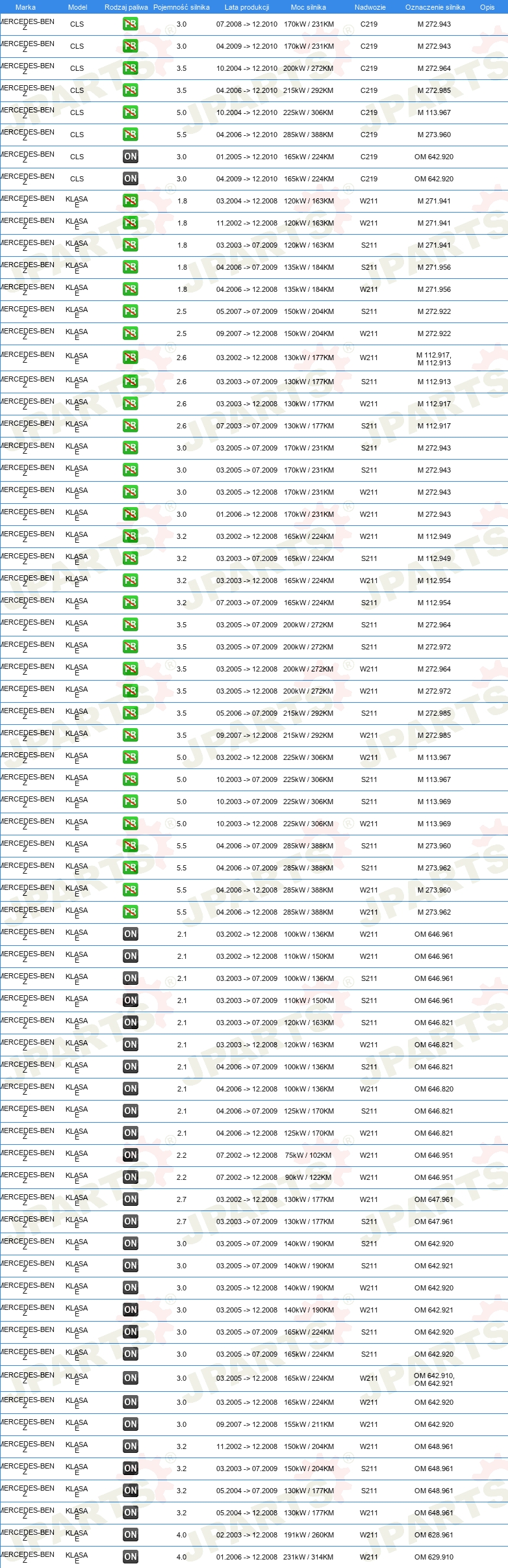Click the Lata produkcji column header

[247, 7]
